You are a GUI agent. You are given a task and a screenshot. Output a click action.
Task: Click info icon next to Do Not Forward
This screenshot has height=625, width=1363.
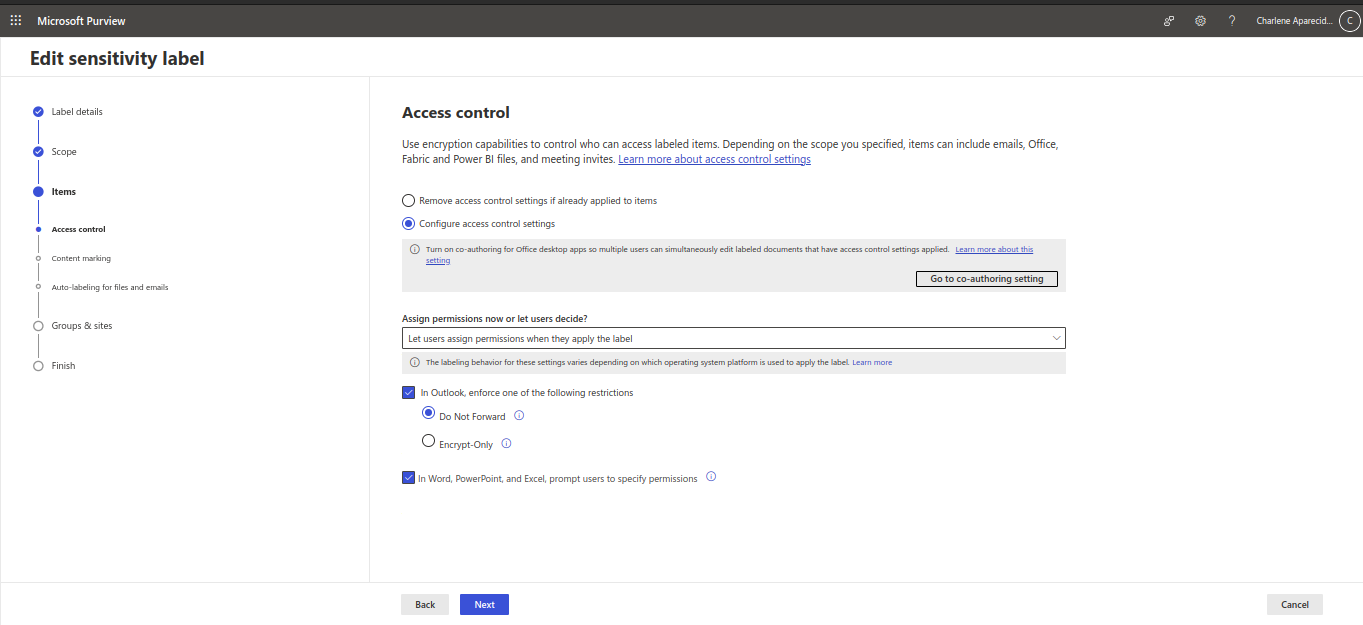tap(519, 416)
